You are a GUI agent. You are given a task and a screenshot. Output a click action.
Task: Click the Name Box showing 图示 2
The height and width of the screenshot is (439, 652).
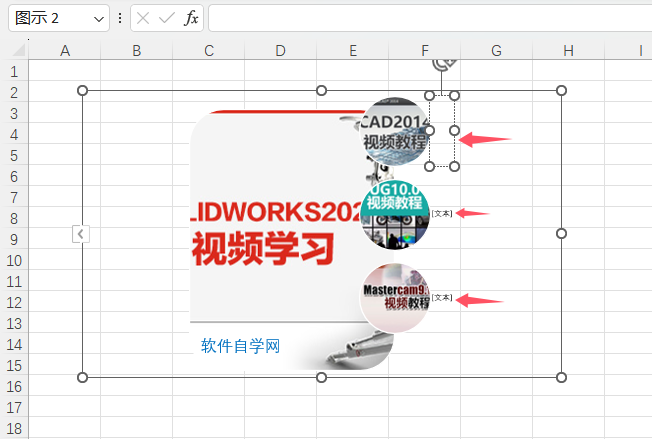tap(59, 18)
